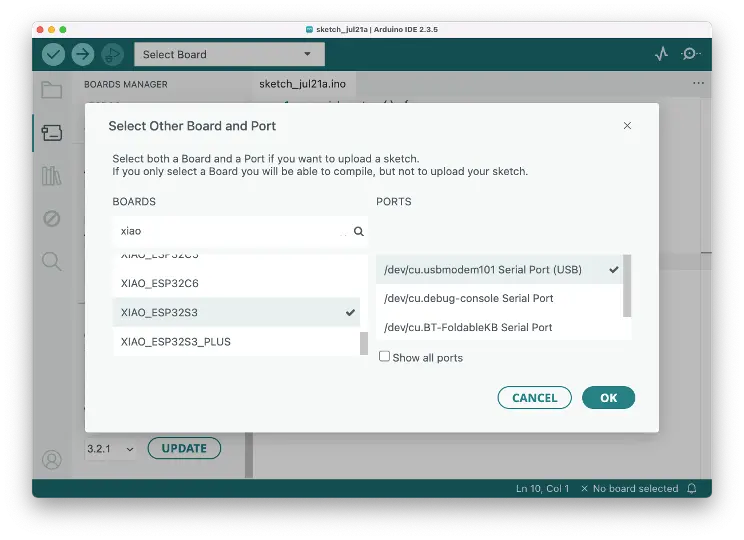Open the Serial Plotter icon

click(x=661, y=54)
